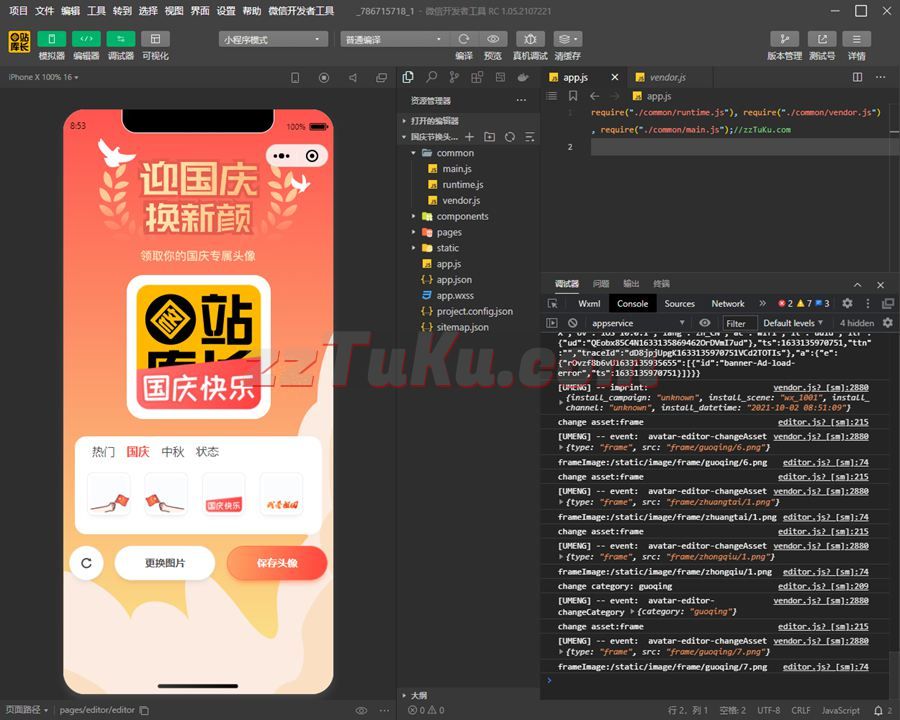Open the debugger problems tab
This screenshot has height=720, width=900.
click(601, 284)
